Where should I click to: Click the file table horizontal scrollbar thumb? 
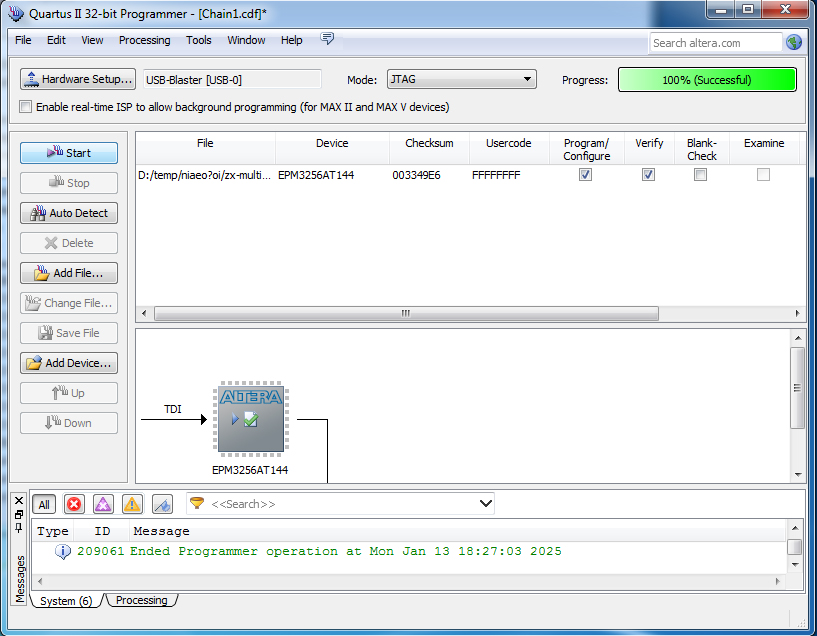[406, 313]
